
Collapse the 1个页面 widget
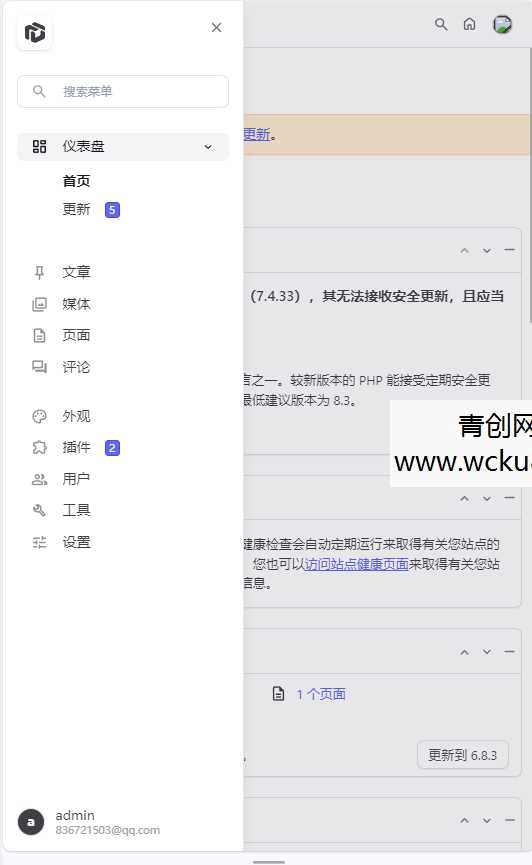pyautogui.click(x=509, y=652)
